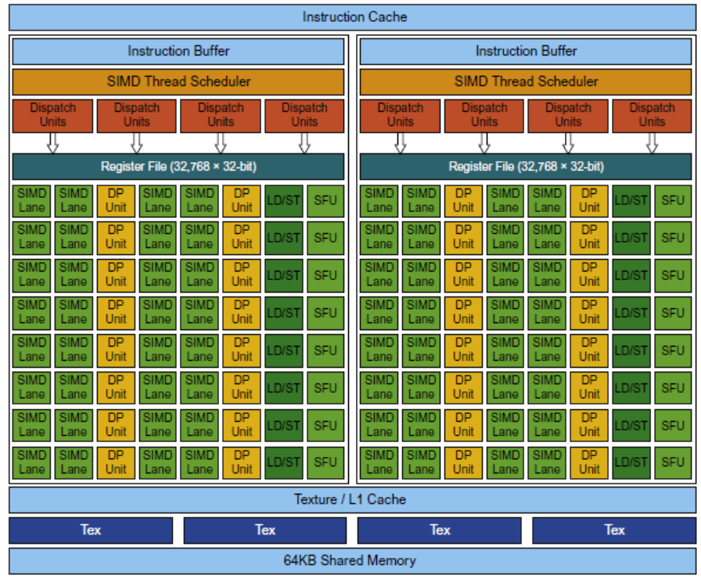Click the Register File in the left partition
This screenshot has width=701, height=579.
[179, 166]
